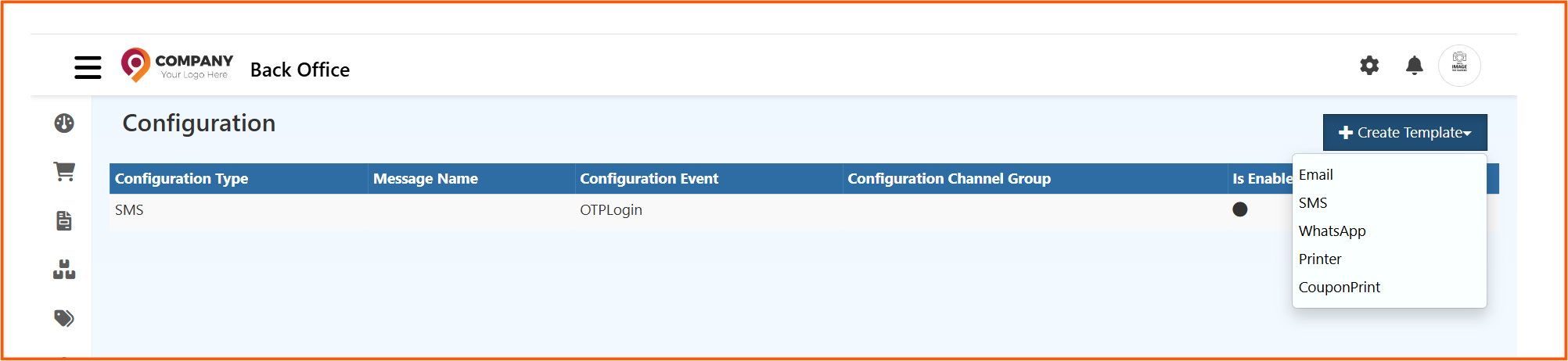The image size is (1568, 361).
Task: Open the tags sidebar icon
Action: (x=64, y=318)
